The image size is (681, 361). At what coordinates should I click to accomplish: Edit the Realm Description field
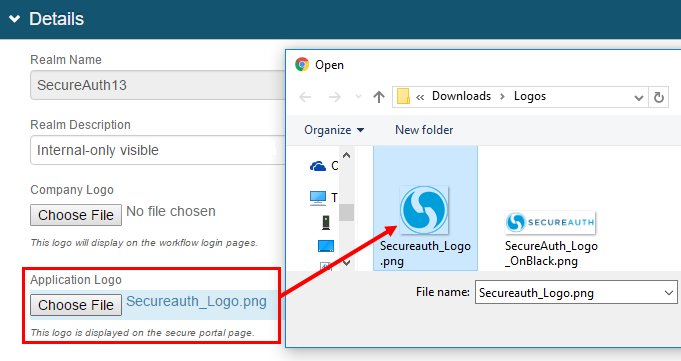157,150
